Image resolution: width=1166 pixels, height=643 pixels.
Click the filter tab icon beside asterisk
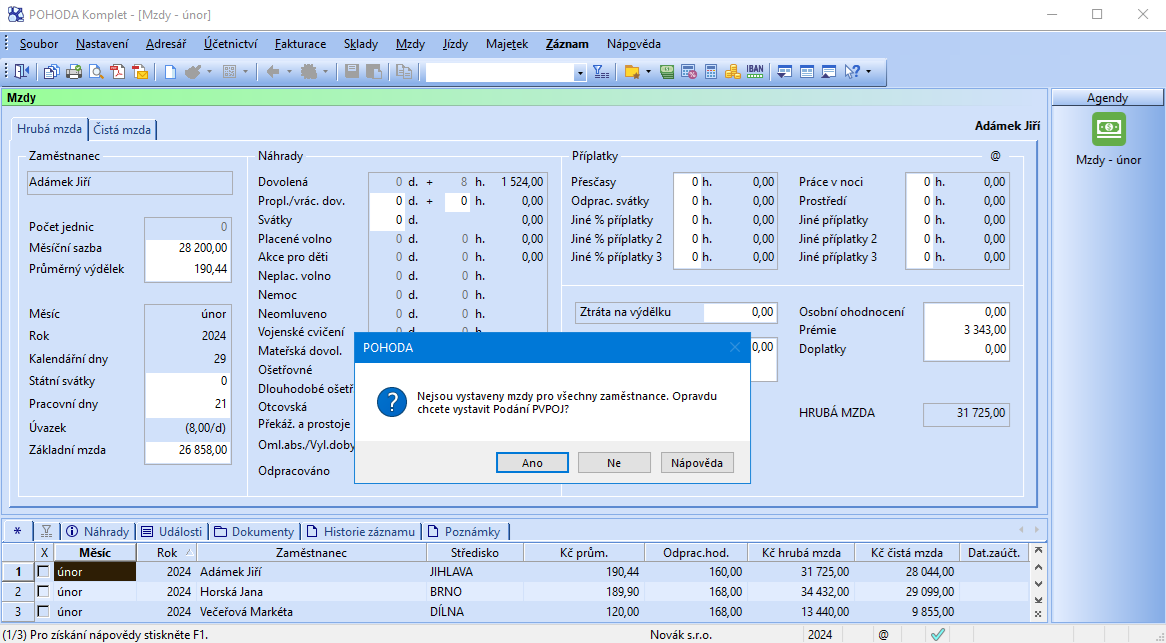tap(46, 531)
